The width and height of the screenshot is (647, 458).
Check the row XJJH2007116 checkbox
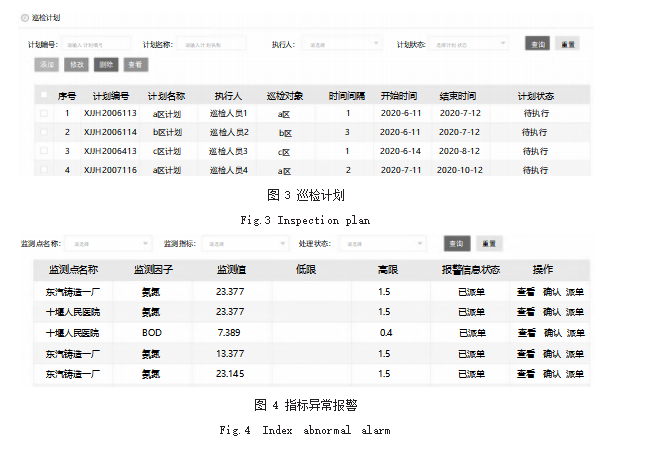(x=44, y=169)
